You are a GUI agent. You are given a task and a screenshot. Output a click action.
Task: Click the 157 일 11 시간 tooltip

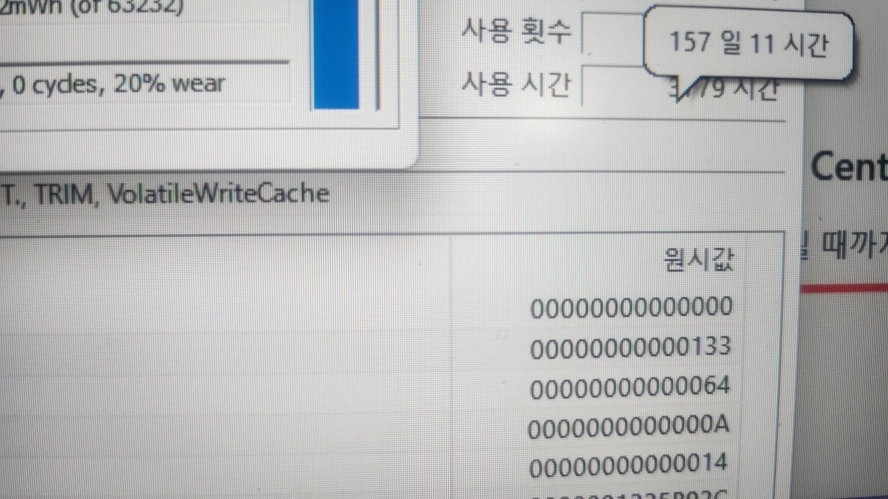[749, 44]
